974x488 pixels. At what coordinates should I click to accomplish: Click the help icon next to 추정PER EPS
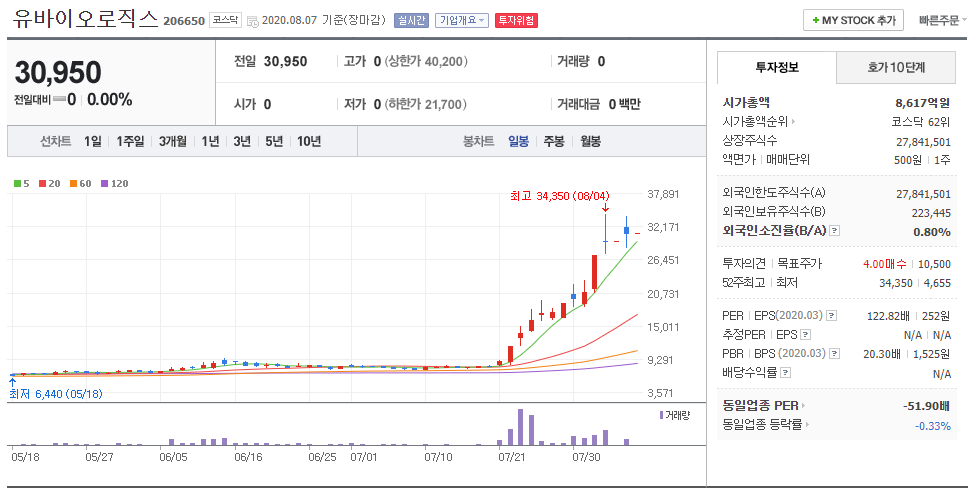[805, 335]
